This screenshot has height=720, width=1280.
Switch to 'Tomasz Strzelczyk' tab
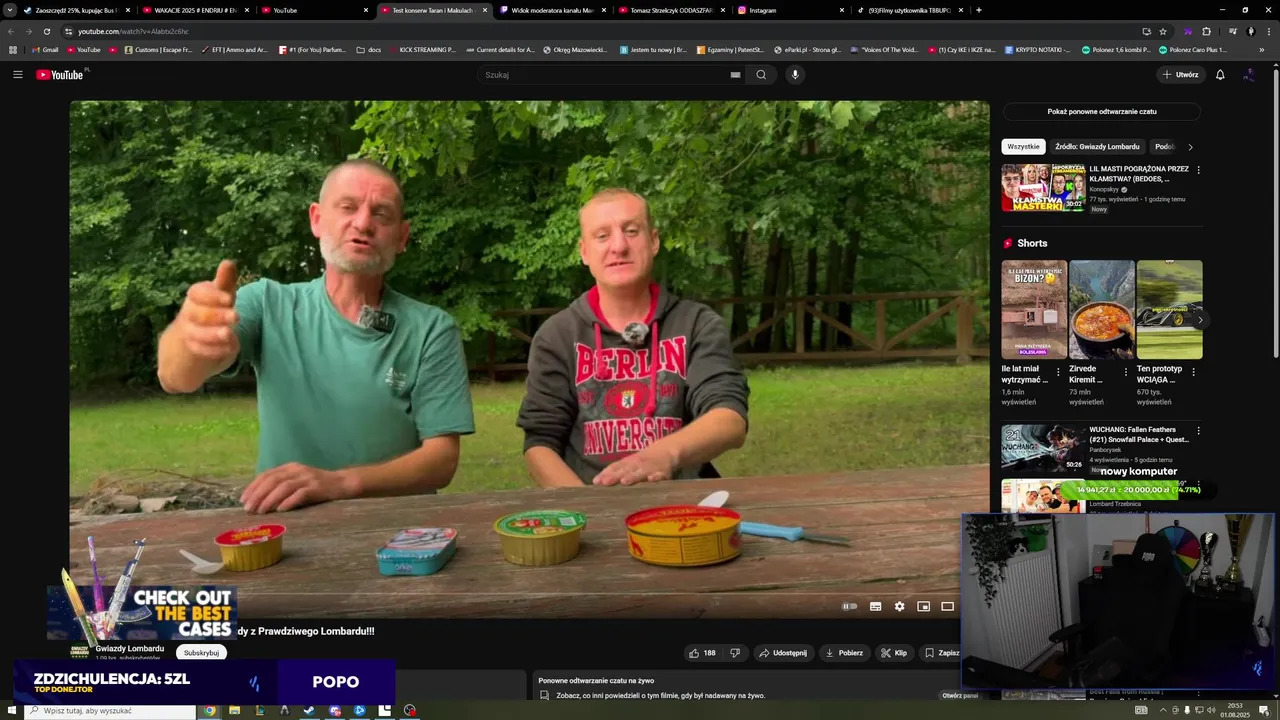pyautogui.click(x=670, y=10)
